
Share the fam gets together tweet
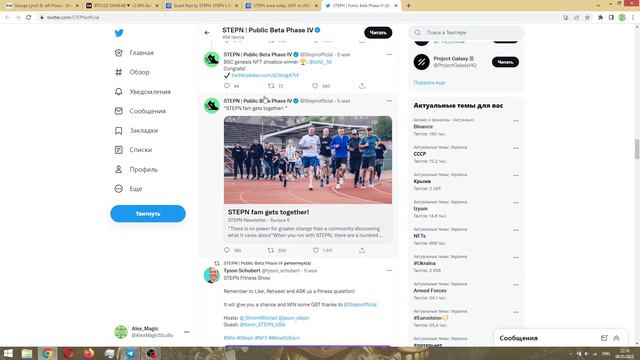(x=362, y=250)
